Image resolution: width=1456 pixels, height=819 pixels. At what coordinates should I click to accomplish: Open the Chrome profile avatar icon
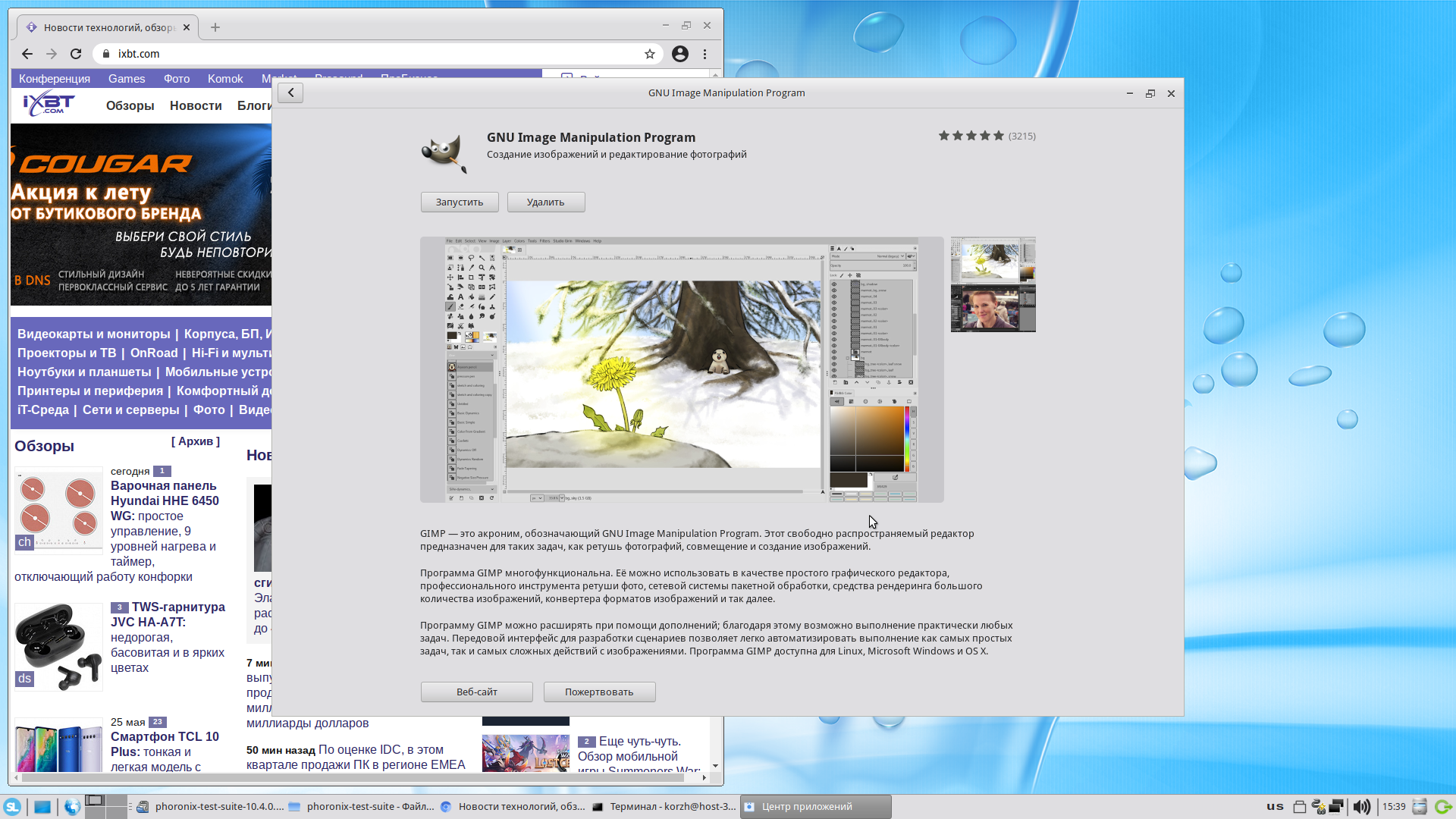680,54
